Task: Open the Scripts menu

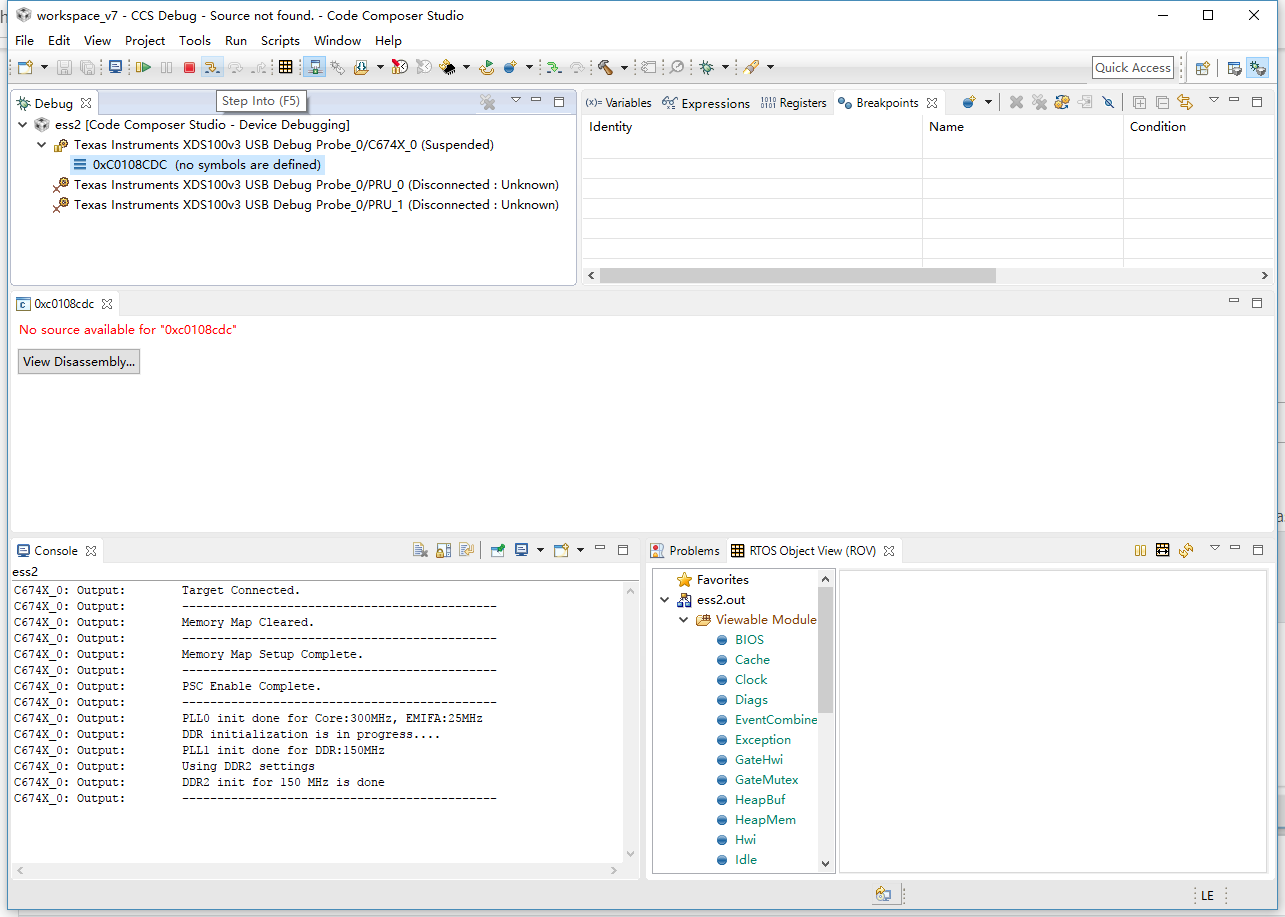Action: (x=280, y=41)
